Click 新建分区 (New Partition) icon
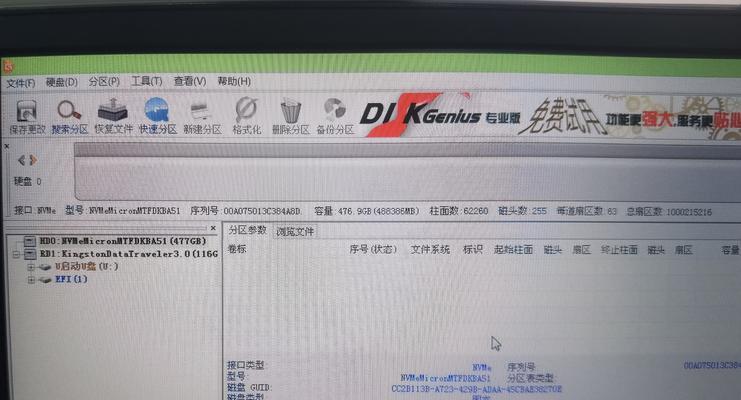741x400 pixels. point(202,117)
